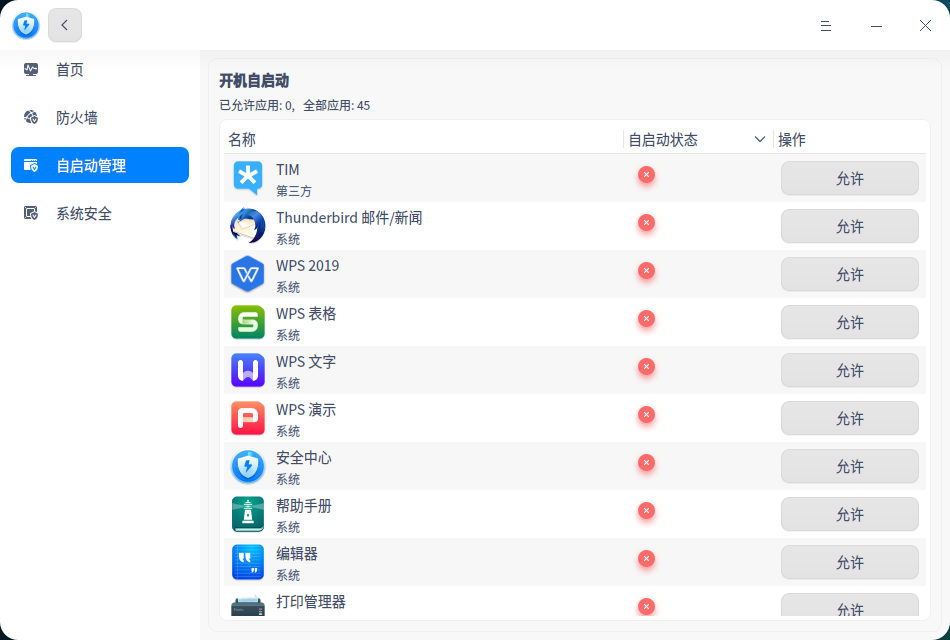Viewport: 950px width, 640px height.
Task: Click the WPS 2019 icon
Action: 247,274
